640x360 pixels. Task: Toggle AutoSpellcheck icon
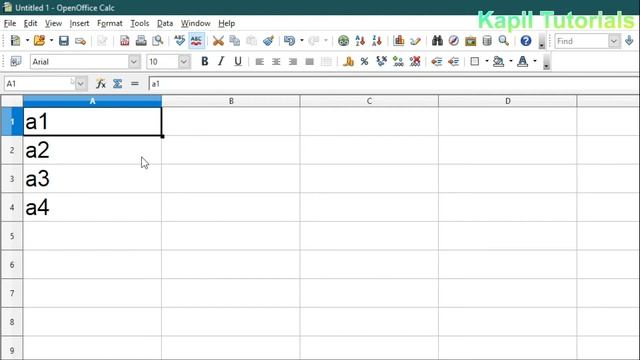pos(196,41)
